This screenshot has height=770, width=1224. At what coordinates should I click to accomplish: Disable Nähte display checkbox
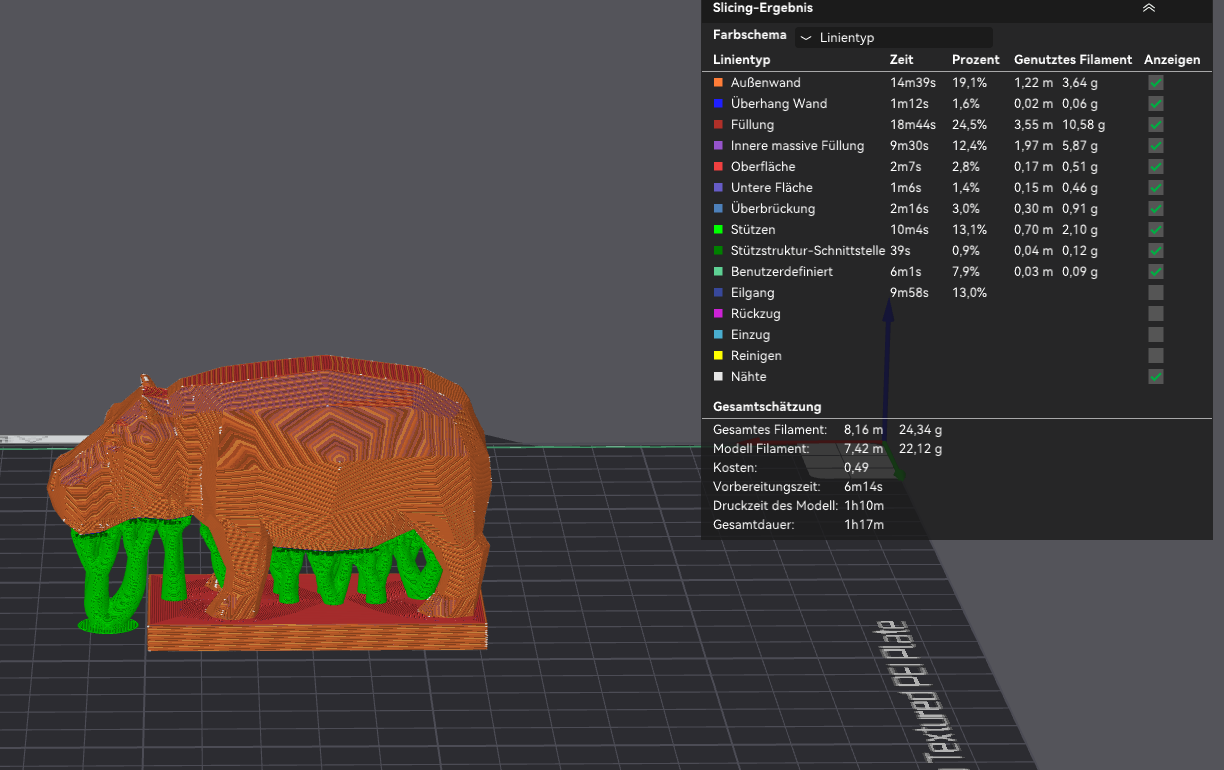pyautogui.click(x=1156, y=377)
